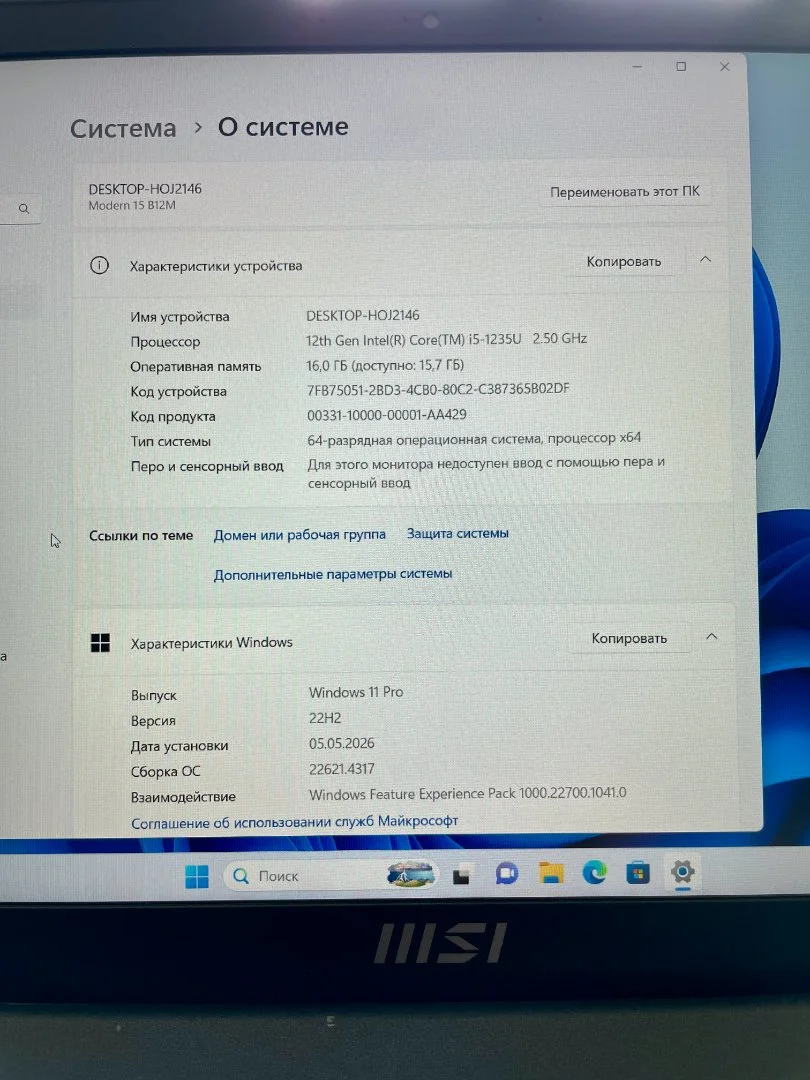Open "Домен или рабочая группа" link
This screenshot has width=810, height=1080.
pyautogui.click(x=300, y=534)
